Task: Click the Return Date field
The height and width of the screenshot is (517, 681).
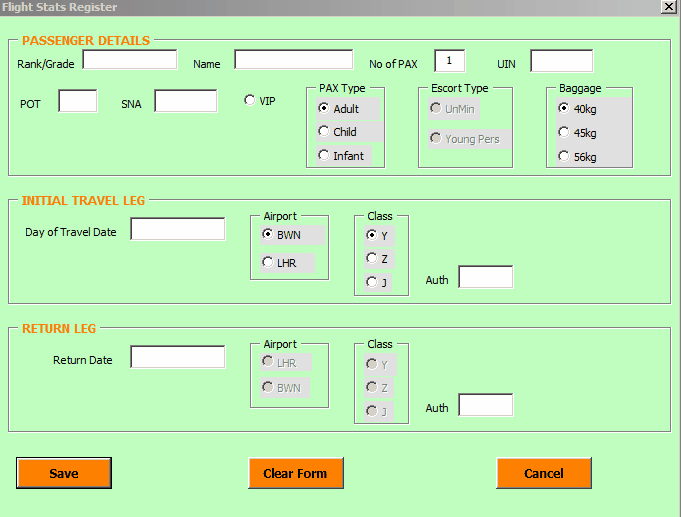Action: (x=178, y=357)
